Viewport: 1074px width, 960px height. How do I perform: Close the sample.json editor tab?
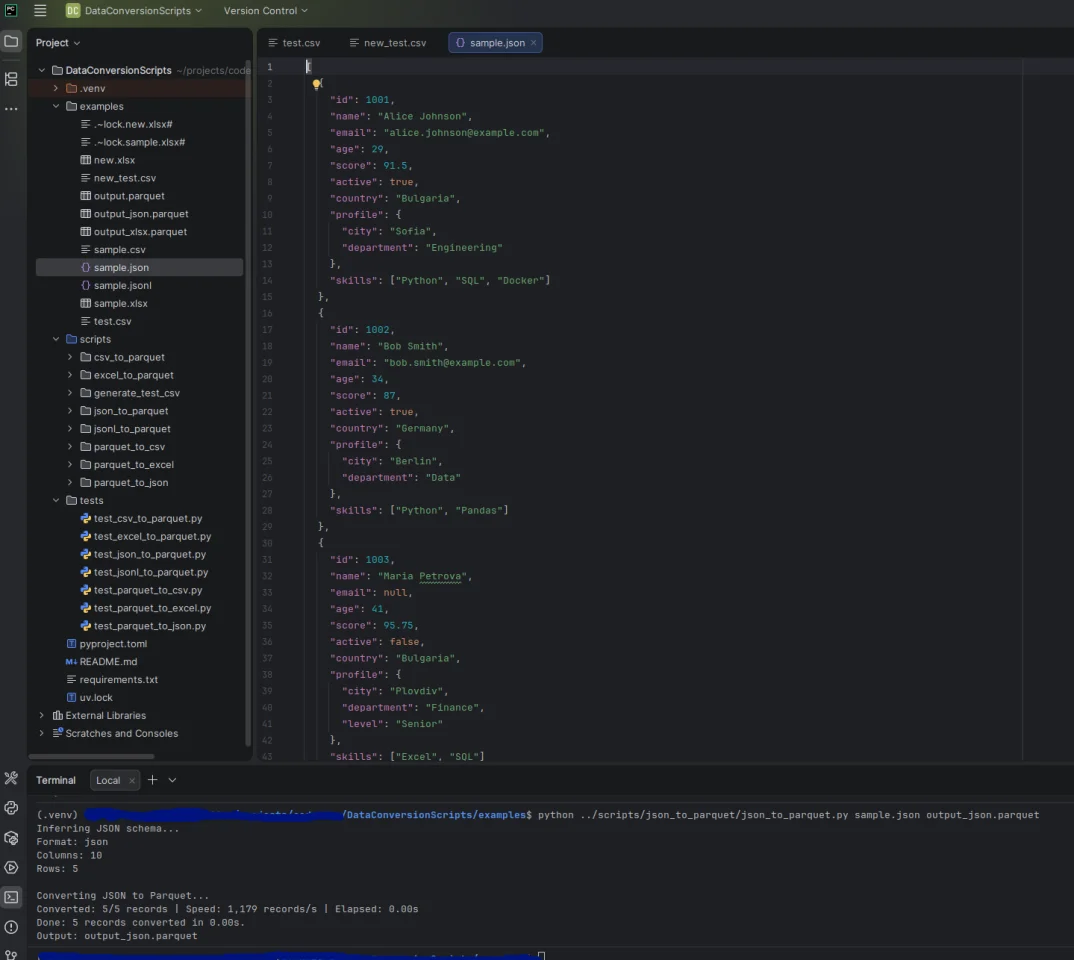[534, 42]
